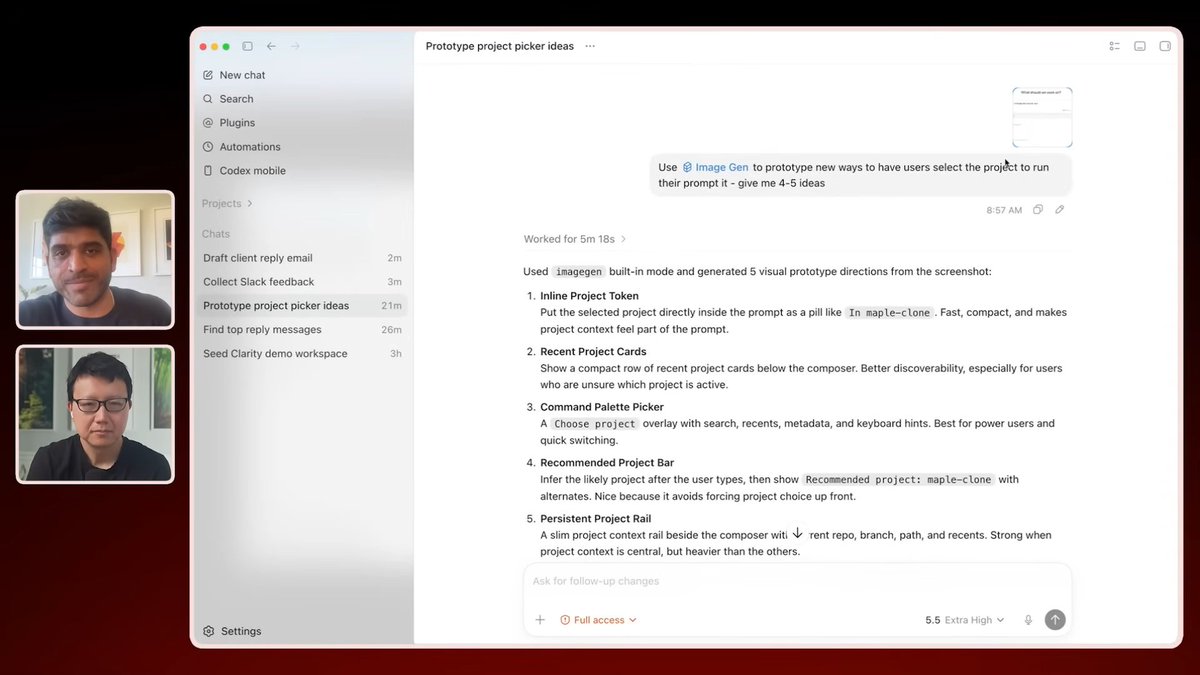Open the title's more options ellipsis
This screenshot has width=1200, height=675.
pyautogui.click(x=590, y=46)
